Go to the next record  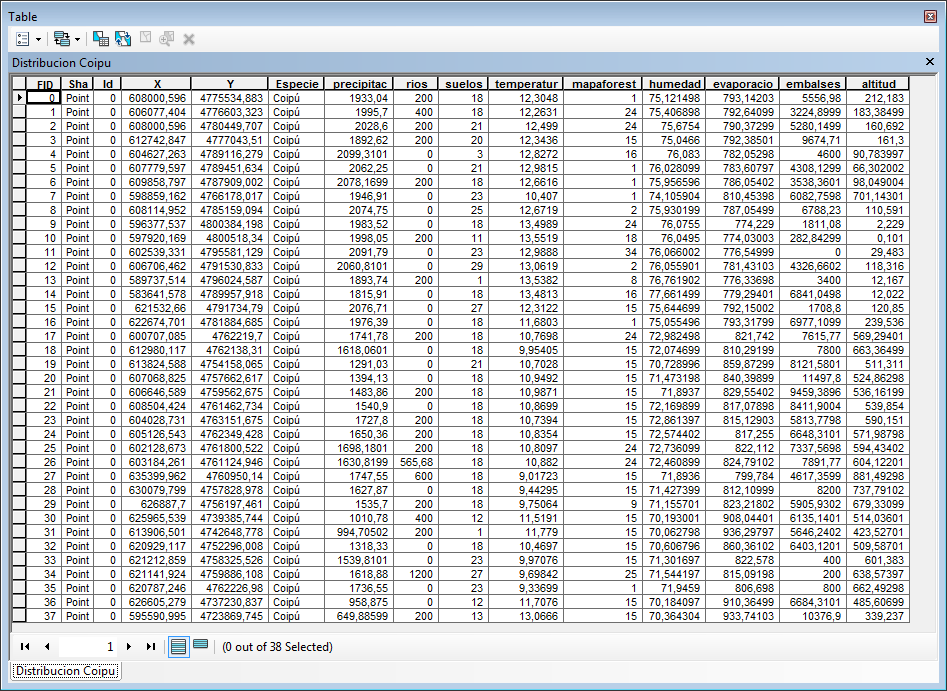(129, 647)
